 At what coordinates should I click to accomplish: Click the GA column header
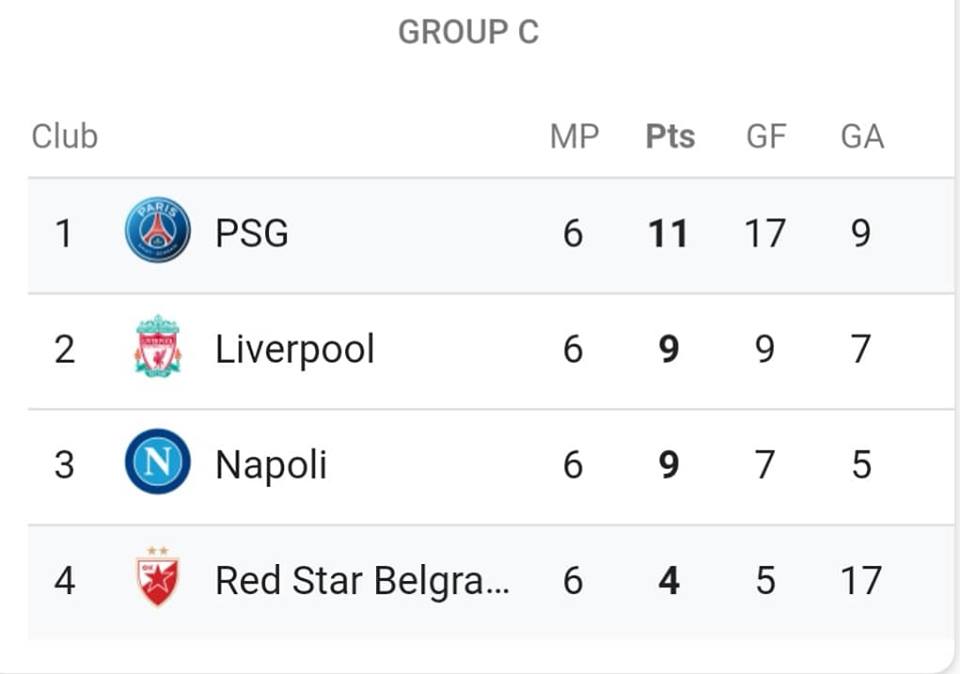(x=862, y=137)
